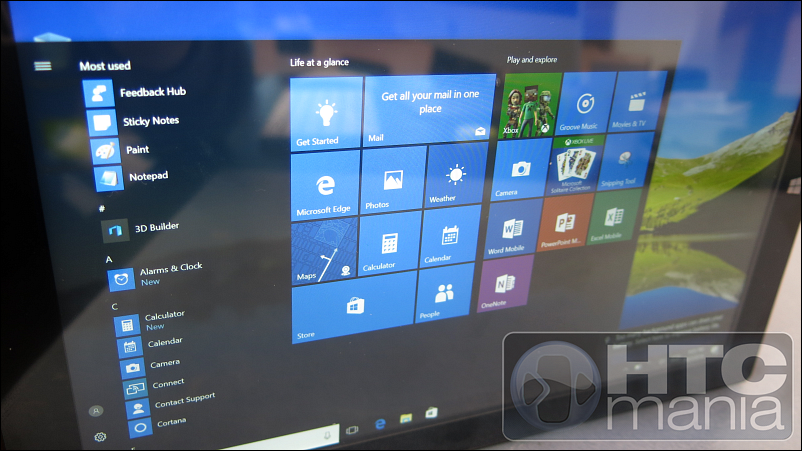
Task: Launch the Excel Mobile tile
Action: 613,217
